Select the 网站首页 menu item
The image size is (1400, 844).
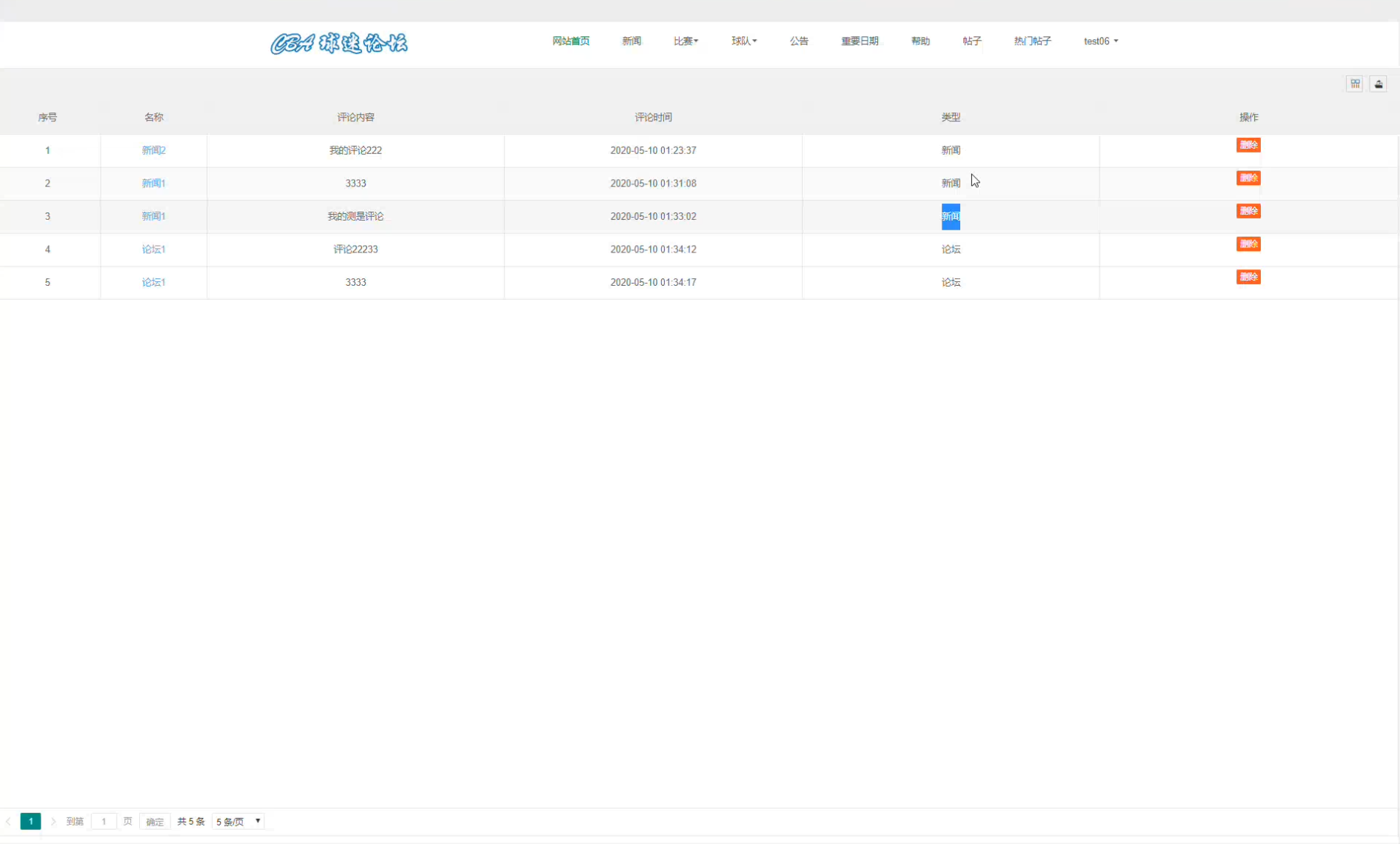click(x=570, y=41)
